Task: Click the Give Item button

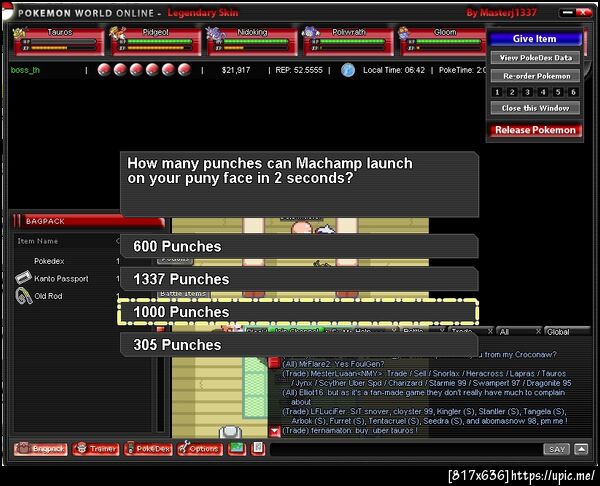Action: click(535, 39)
